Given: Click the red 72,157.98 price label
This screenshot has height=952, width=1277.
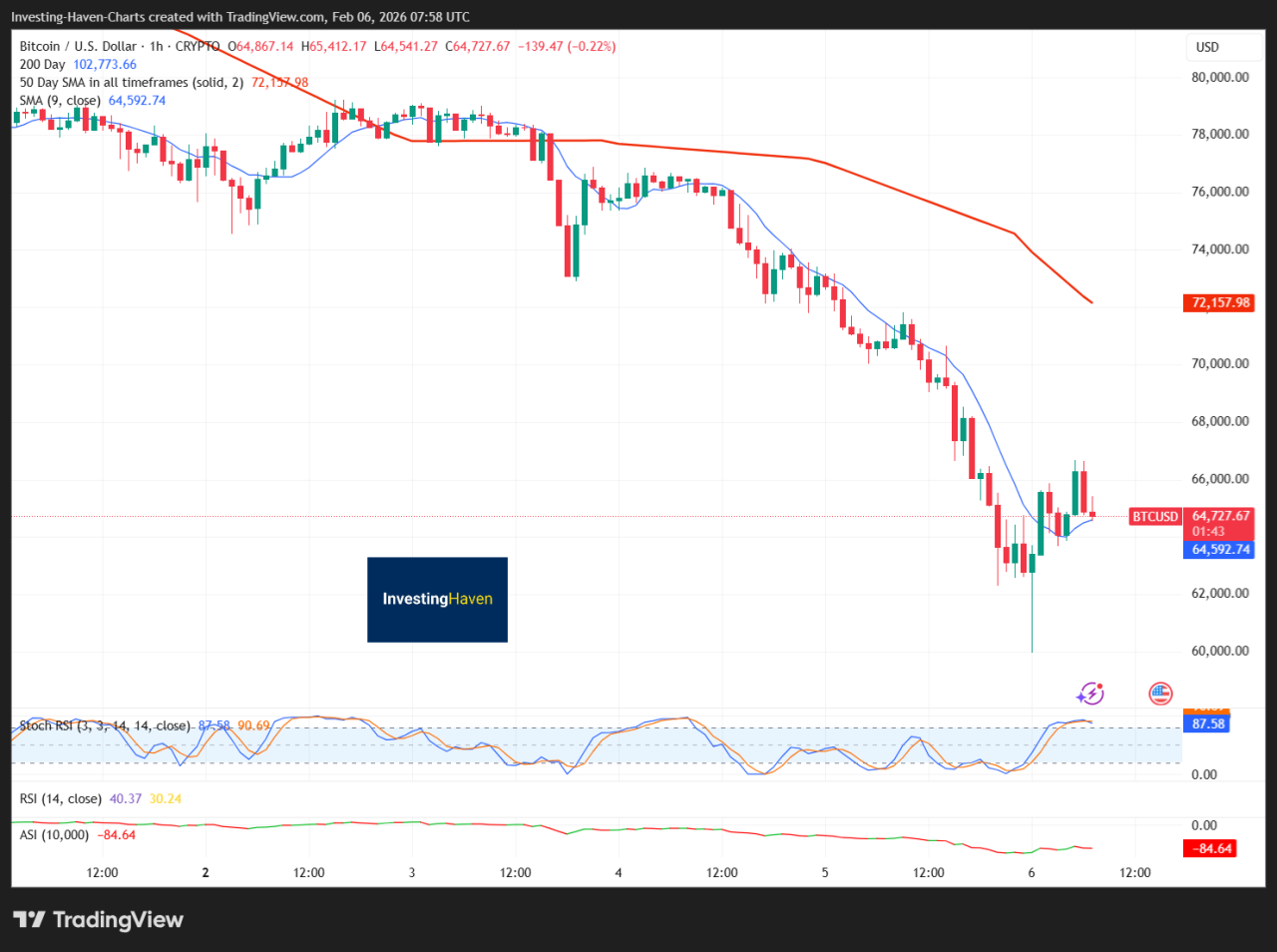Looking at the screenshot, I should point(1220,302).
